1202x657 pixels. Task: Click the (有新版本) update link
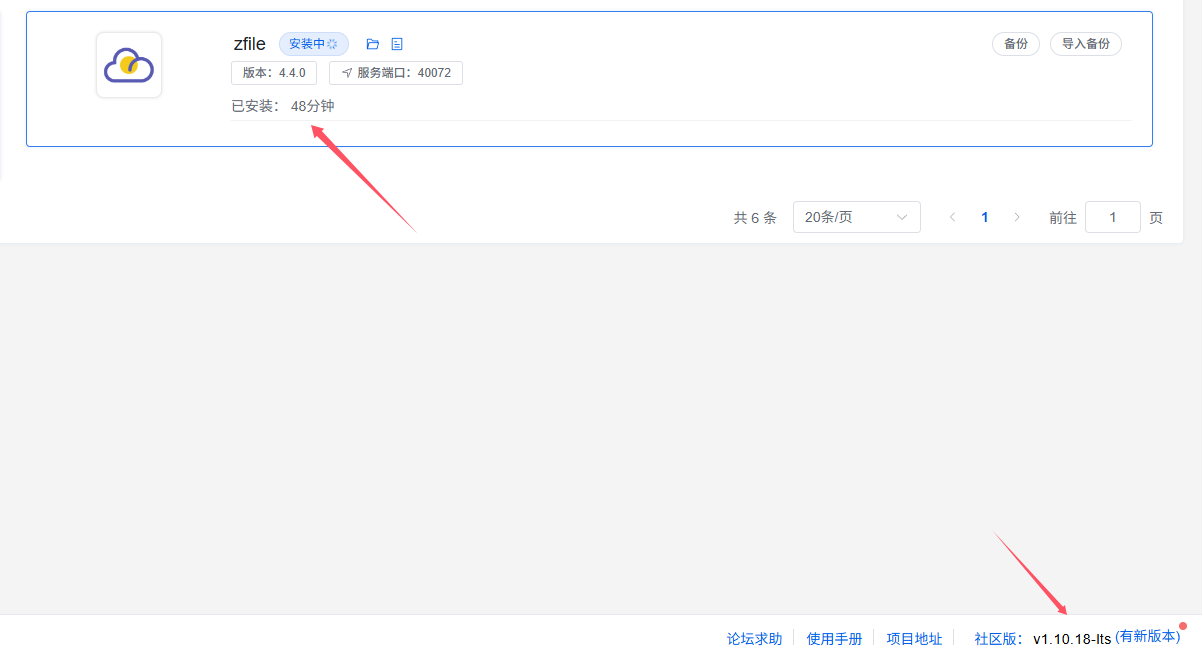tap(1147, 637)
